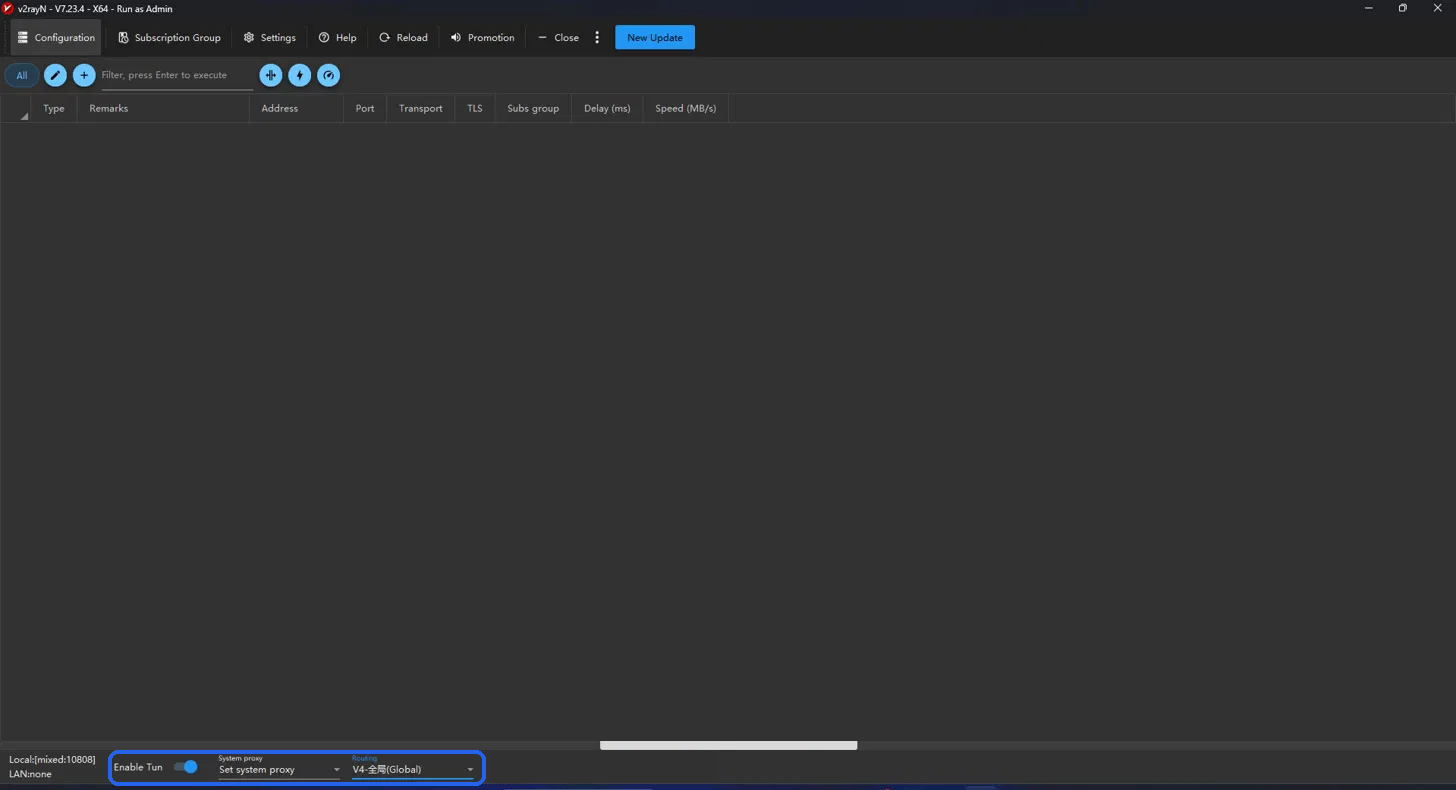
Task: Click the horizontal scrollbar thumb
Action: tap(728, 745)
